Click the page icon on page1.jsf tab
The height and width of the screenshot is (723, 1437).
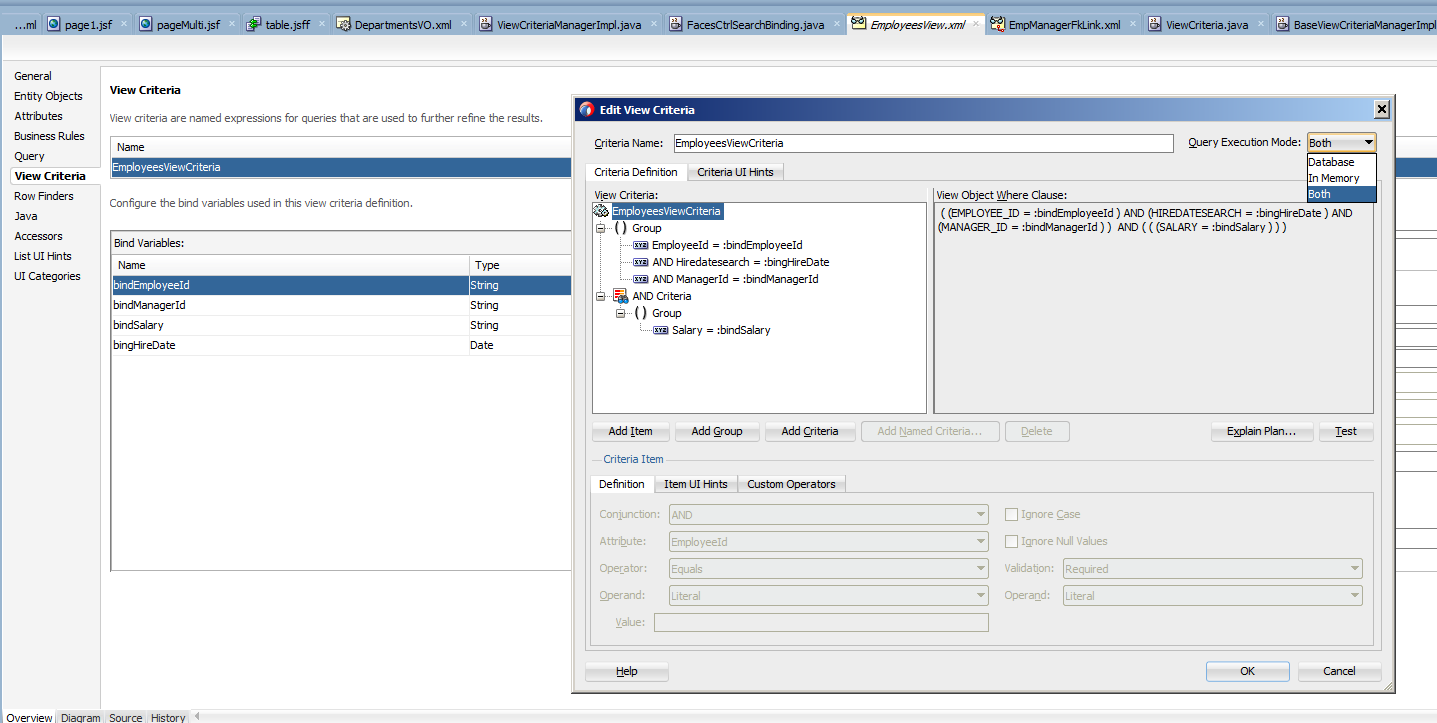52,23
